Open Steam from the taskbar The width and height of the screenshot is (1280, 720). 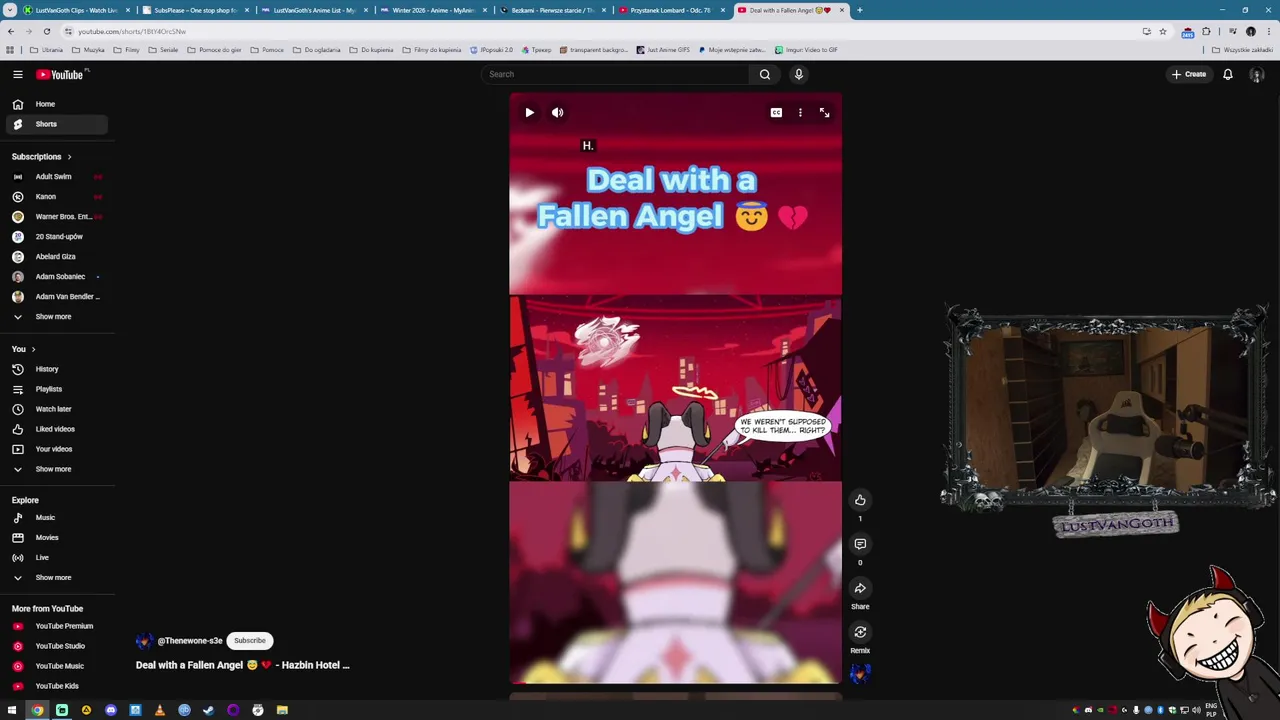(x=208, y=710)
